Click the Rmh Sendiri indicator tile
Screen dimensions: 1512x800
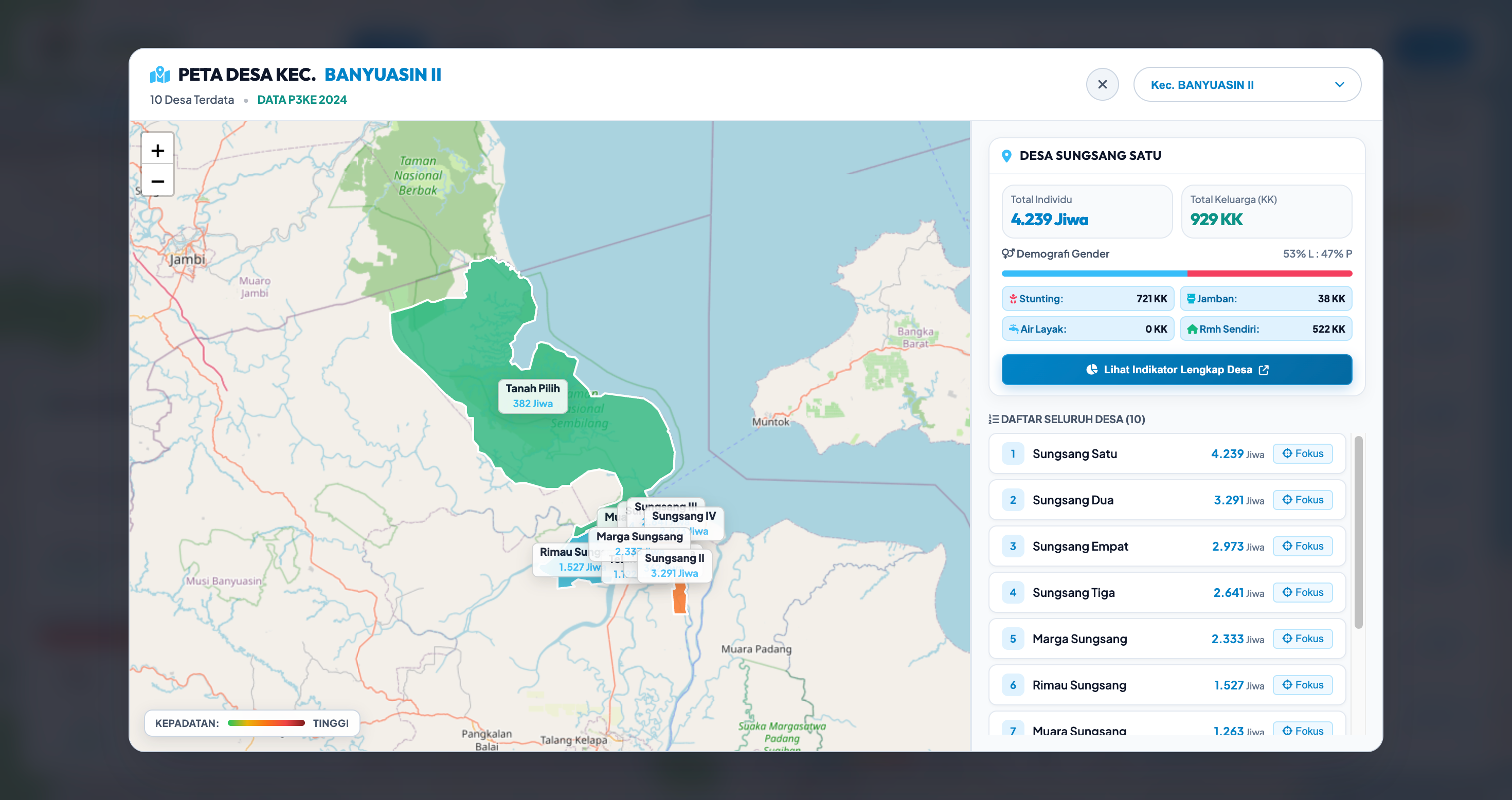point(1266,329)
